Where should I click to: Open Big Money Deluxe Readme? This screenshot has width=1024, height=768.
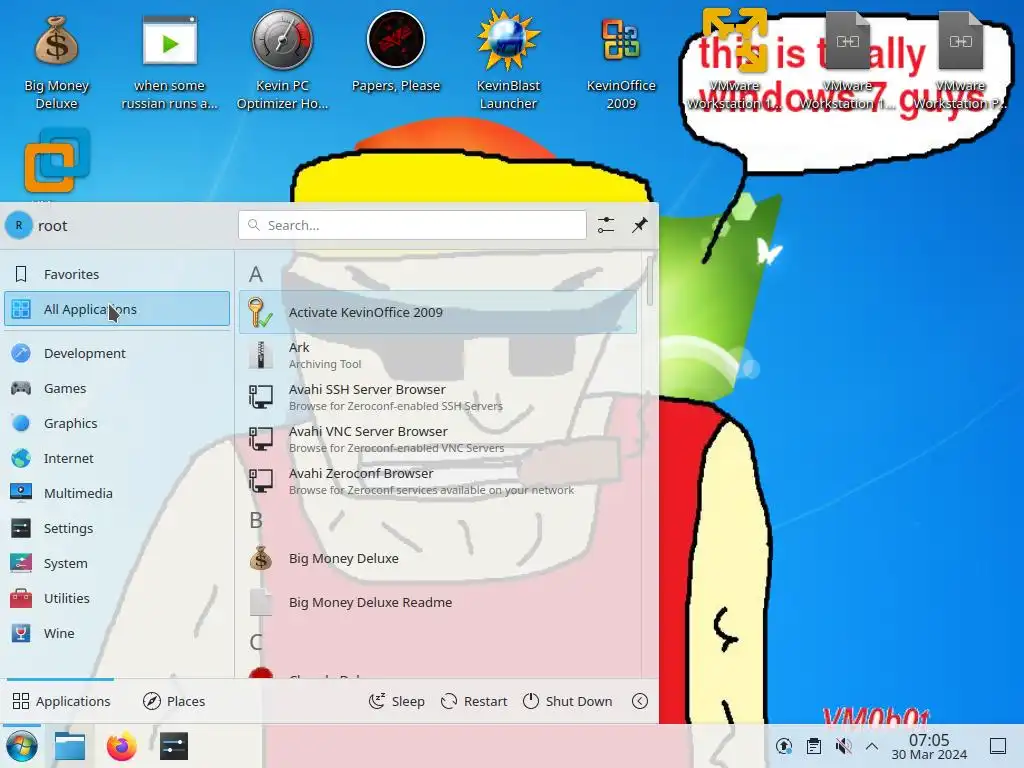438,602
